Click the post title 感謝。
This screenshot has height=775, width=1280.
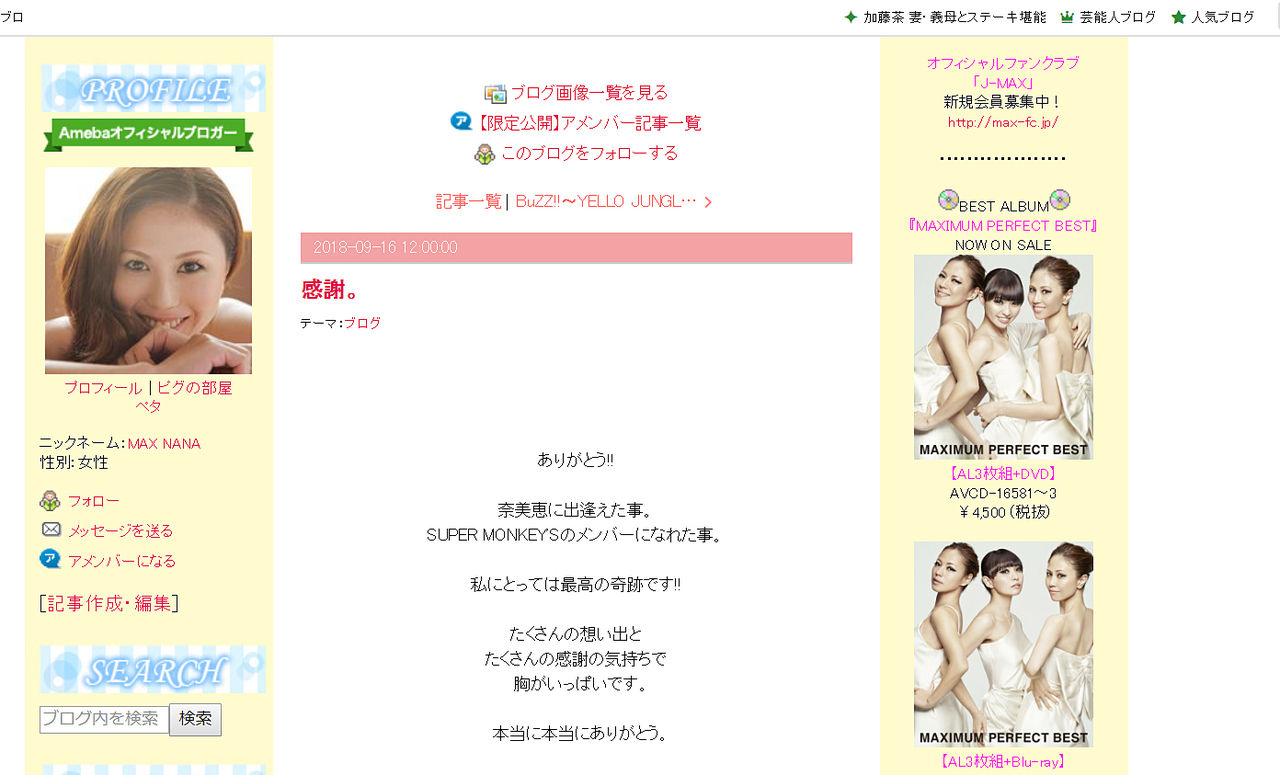330,290
